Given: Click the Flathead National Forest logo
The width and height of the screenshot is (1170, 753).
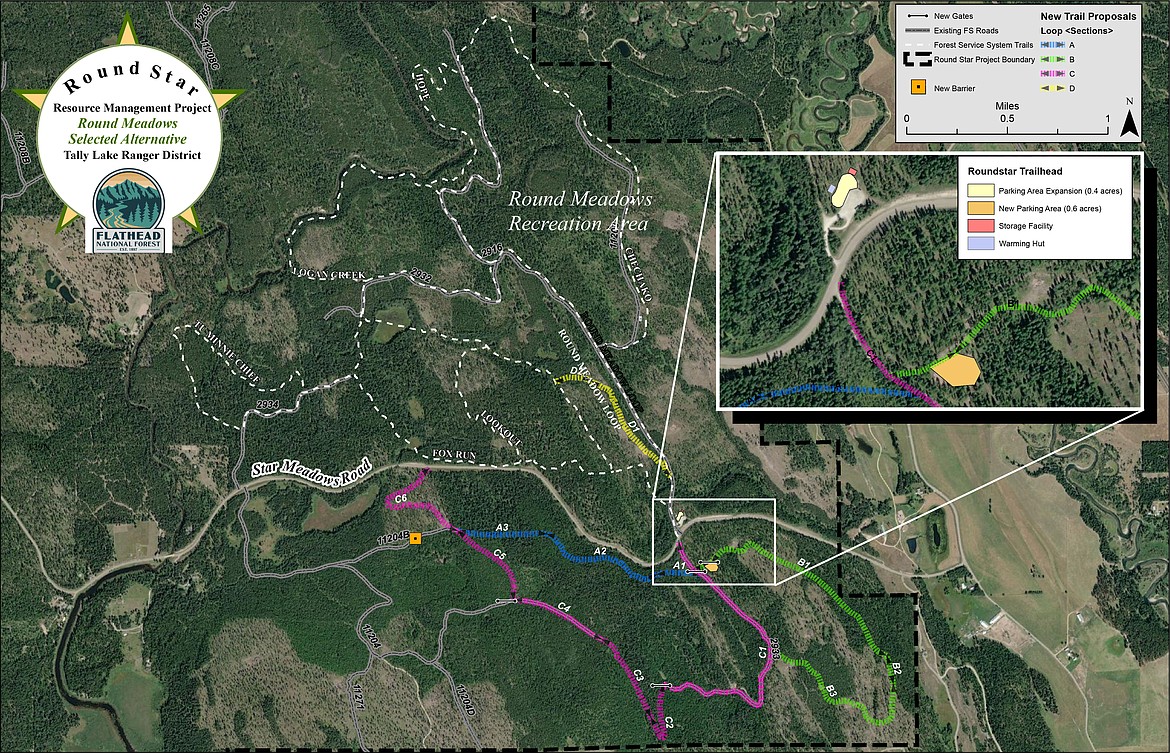Looking at the screenshot, I should [133, 210].
